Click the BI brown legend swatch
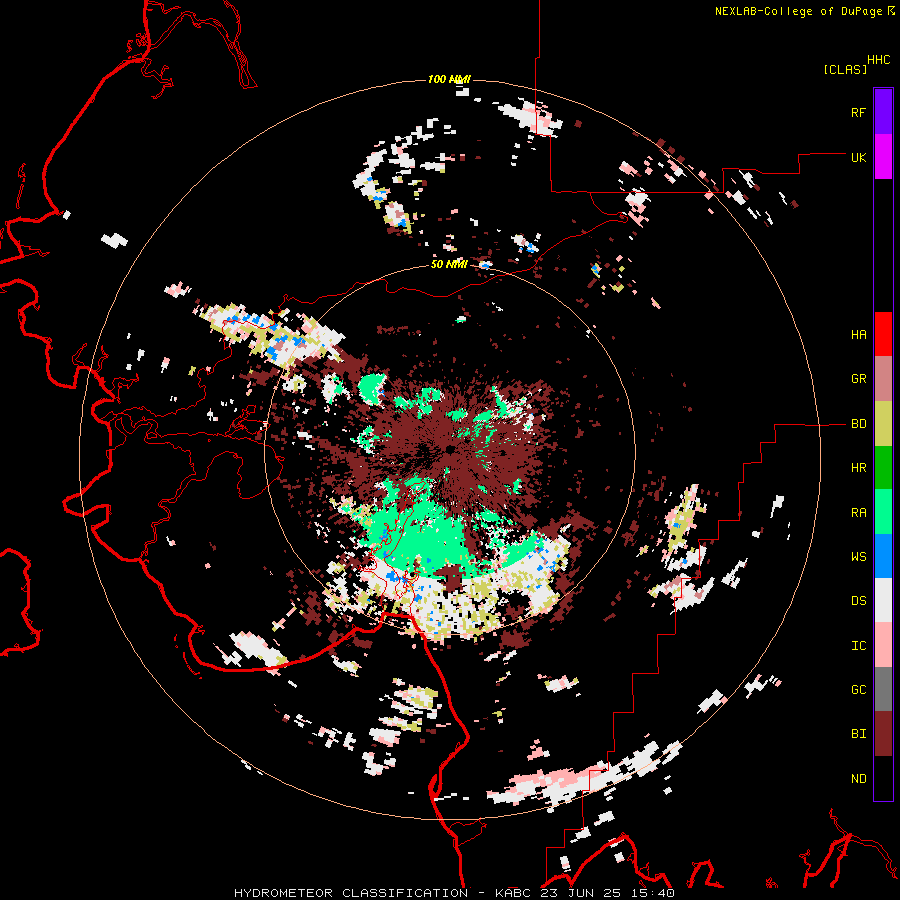This screenshot has width=900, height=900. pyautogui.click(x=883, y=734)
